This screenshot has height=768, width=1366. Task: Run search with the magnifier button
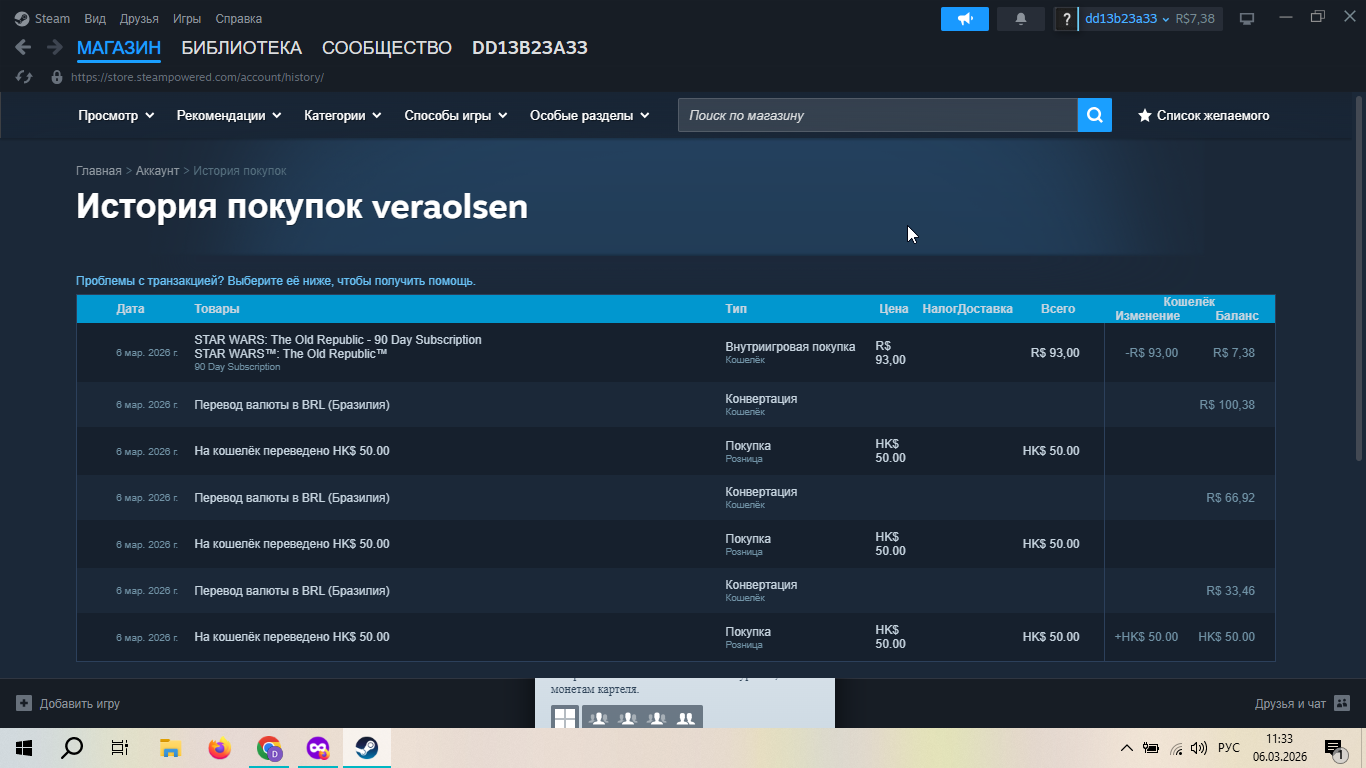(1095, 115)
